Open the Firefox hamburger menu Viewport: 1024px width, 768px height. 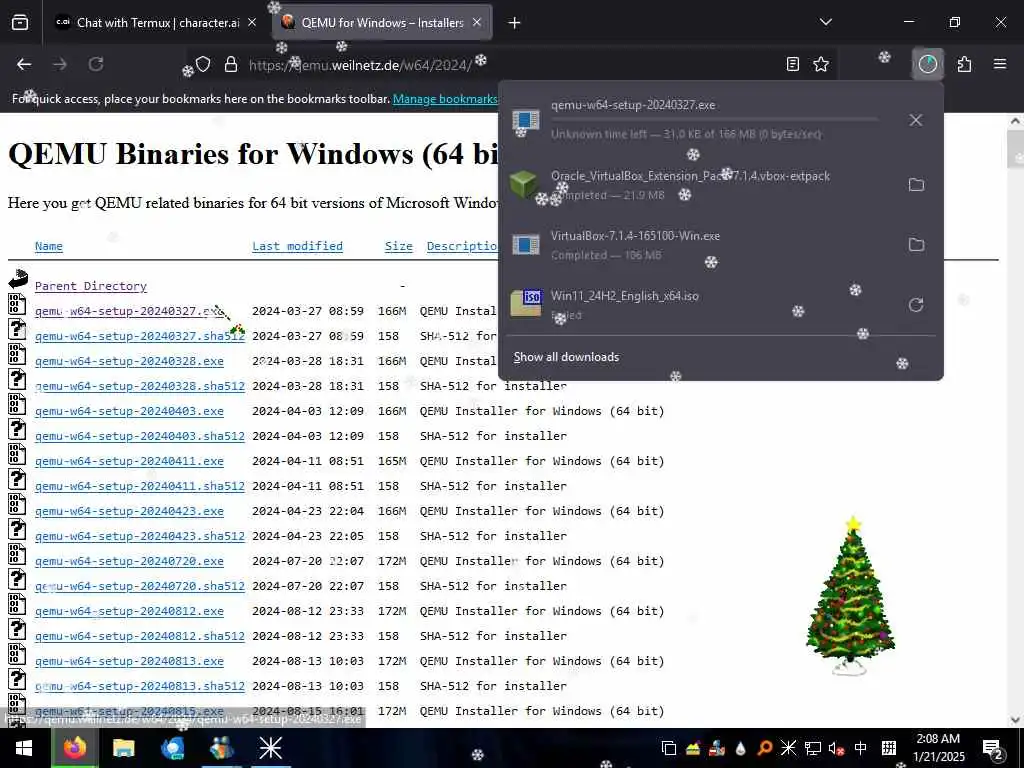click(x=1000, y=64)
